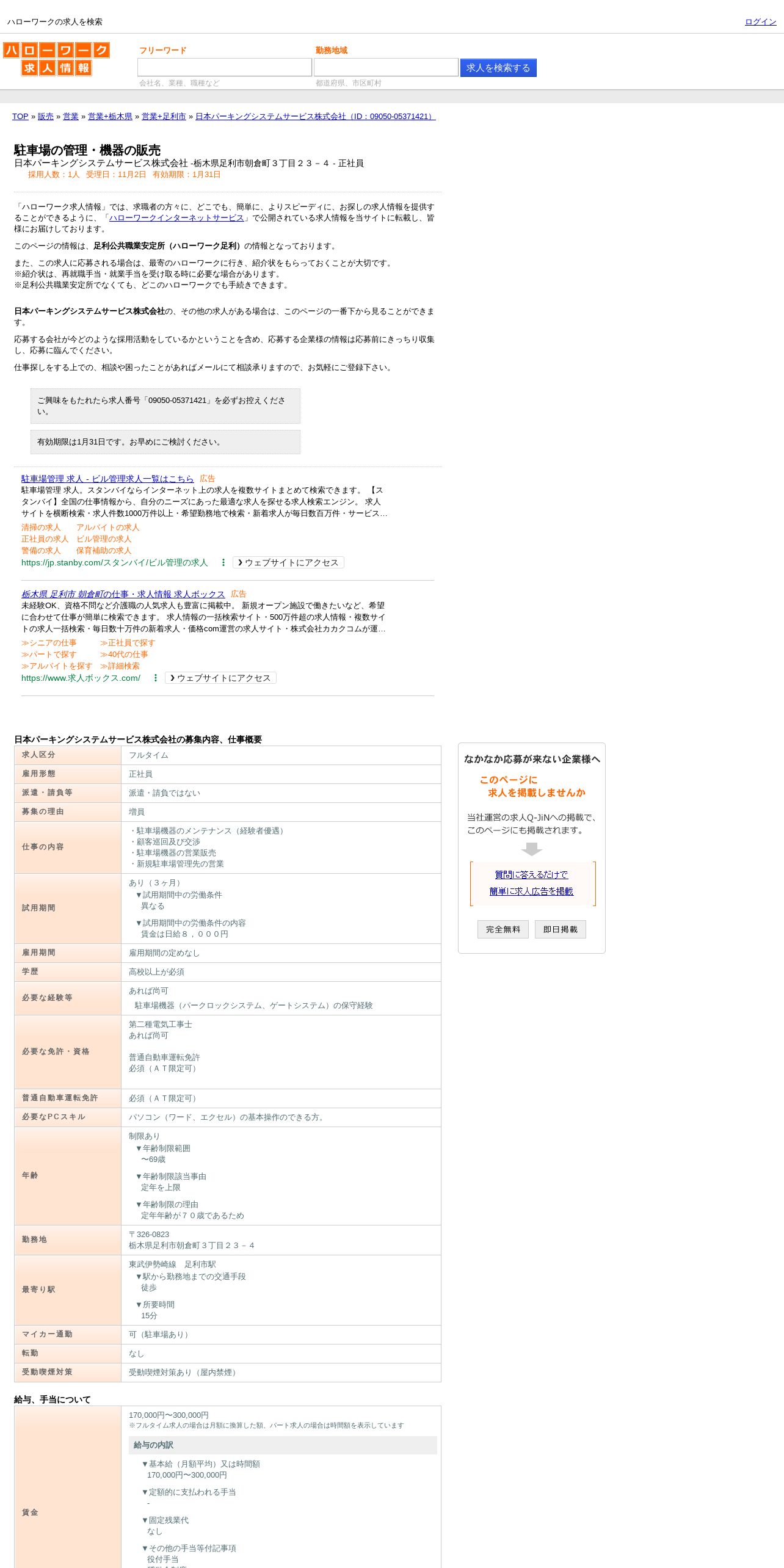Click the ビル管理の求人 ad link
The width and height of the screenshot is (784, 1568).
tap(104, 539)
